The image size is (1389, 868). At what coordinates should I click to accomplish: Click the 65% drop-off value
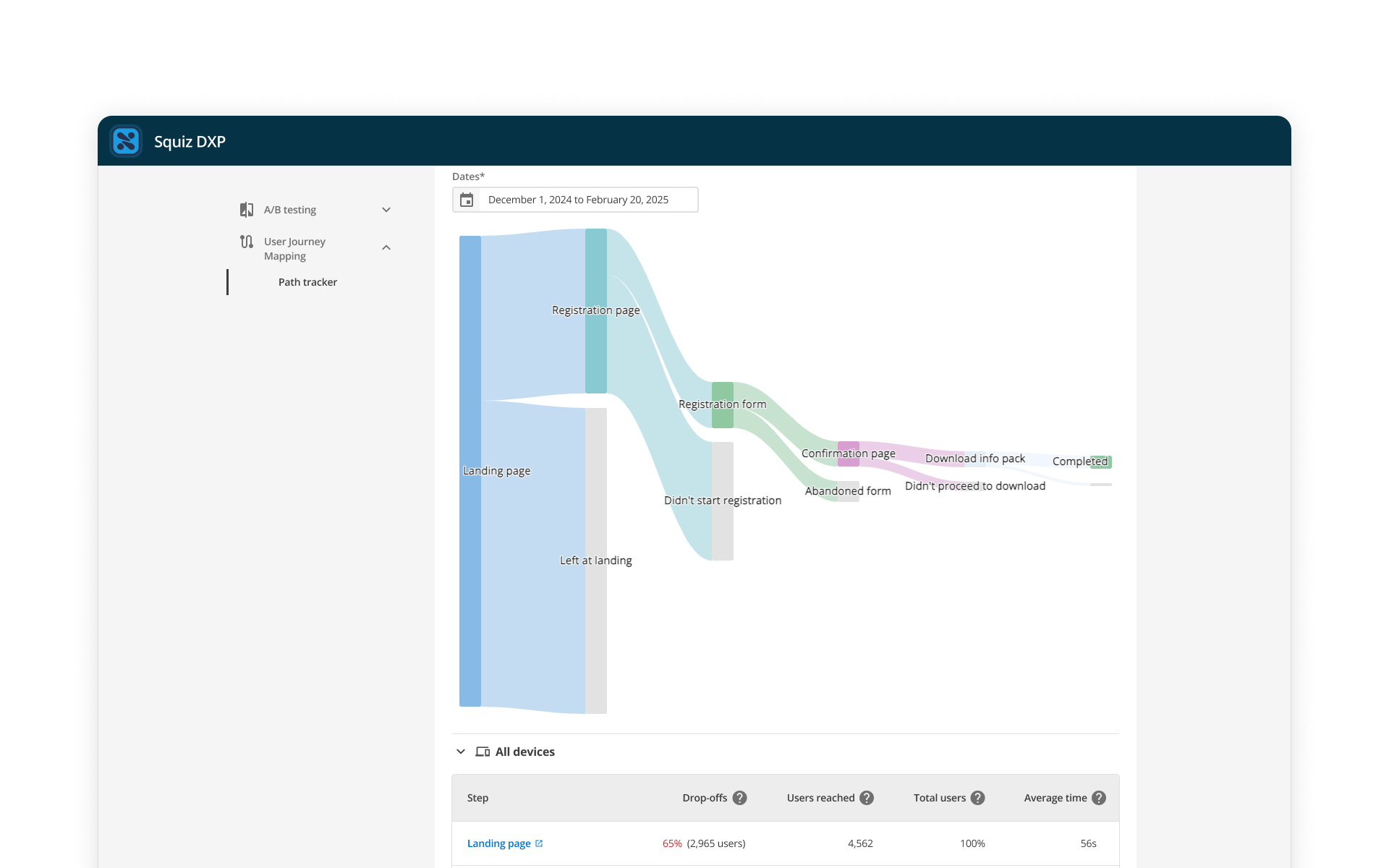672,843
